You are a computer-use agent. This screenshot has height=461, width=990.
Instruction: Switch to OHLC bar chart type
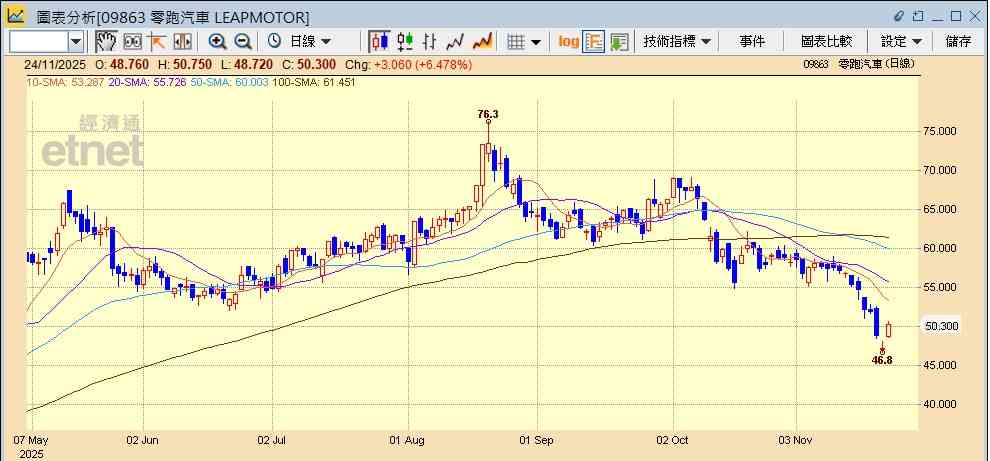[x=430, y=41]
